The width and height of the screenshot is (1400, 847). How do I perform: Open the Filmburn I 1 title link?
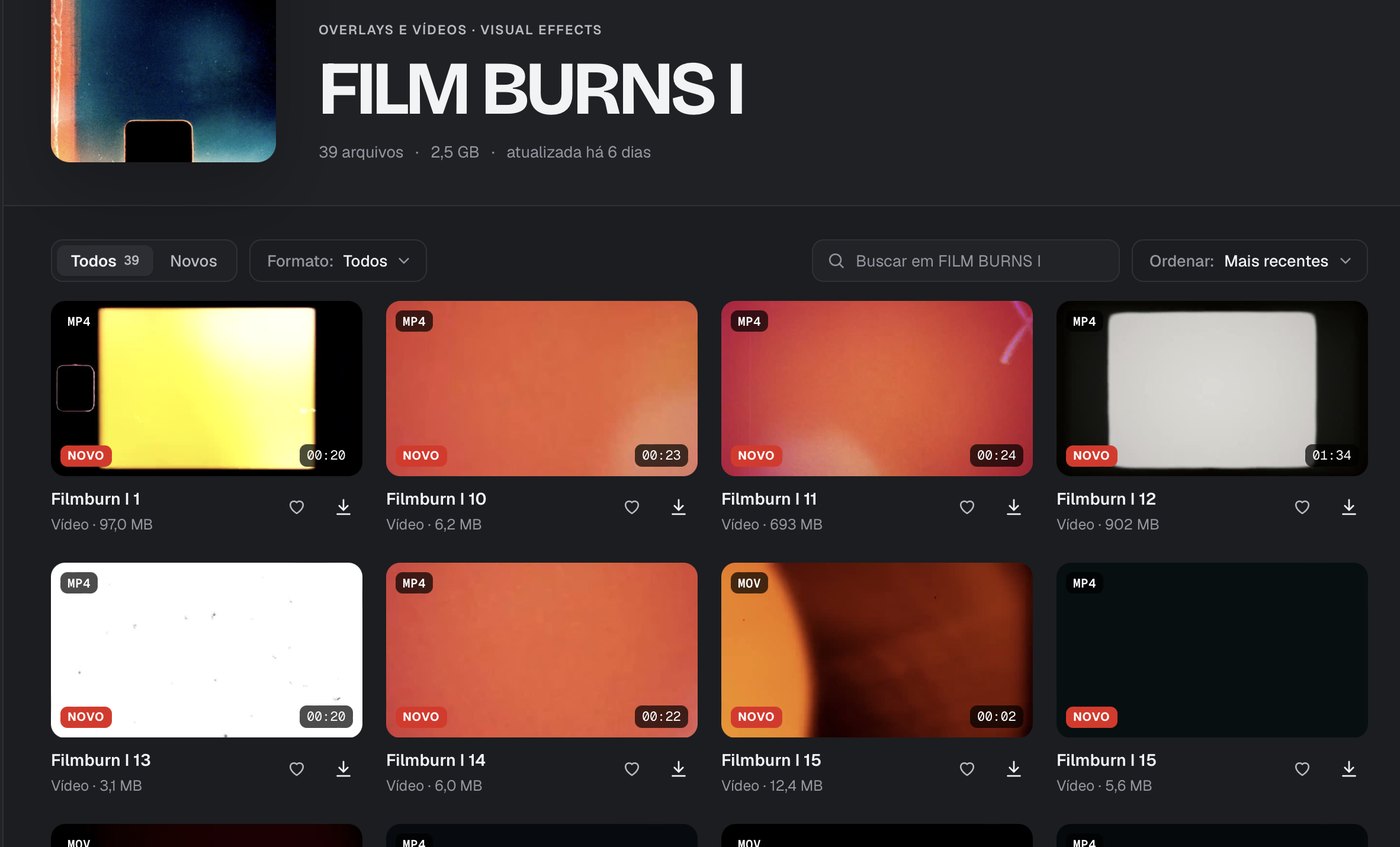[96, 499]
